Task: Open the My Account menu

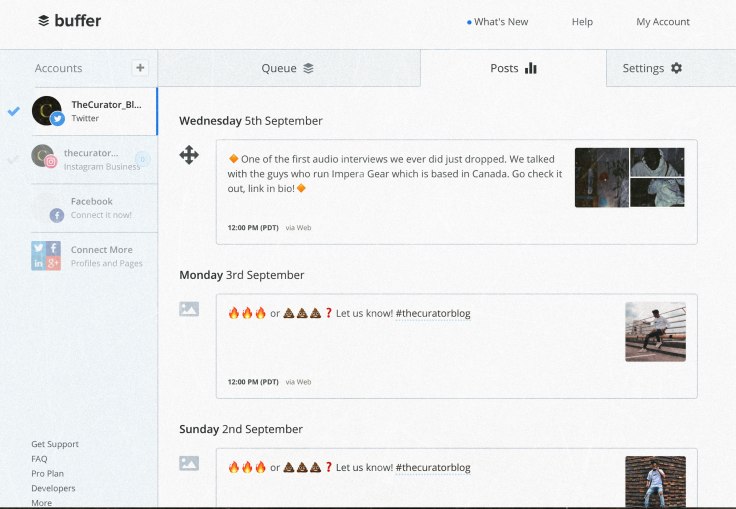Action: pyautogui.click(x=662, y=22)
